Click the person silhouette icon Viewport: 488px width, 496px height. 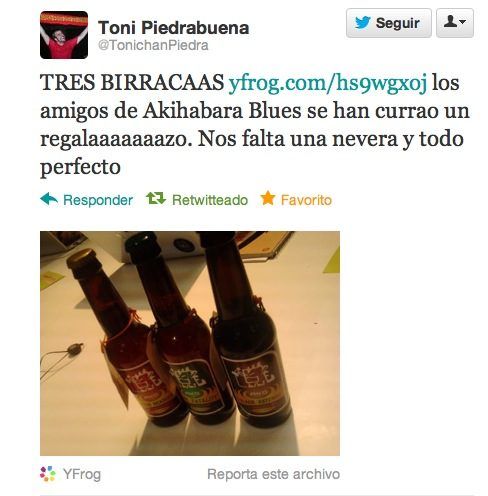click(x=451, y=22)
